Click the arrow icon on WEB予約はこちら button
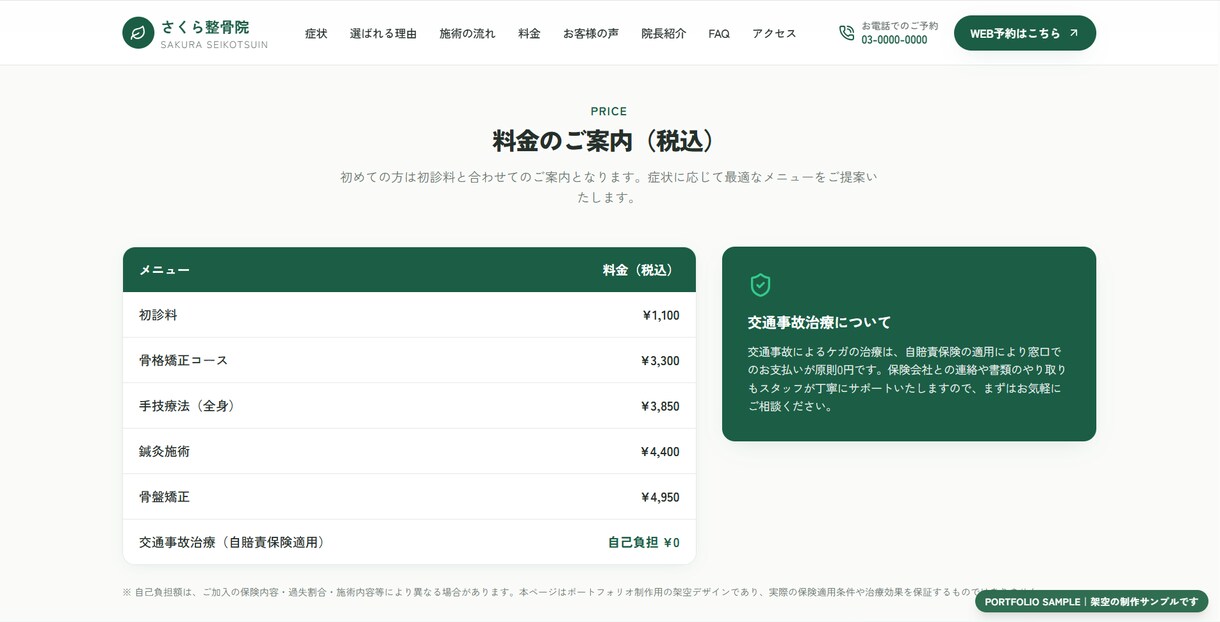1220x622 pixels. (1074, 33)
